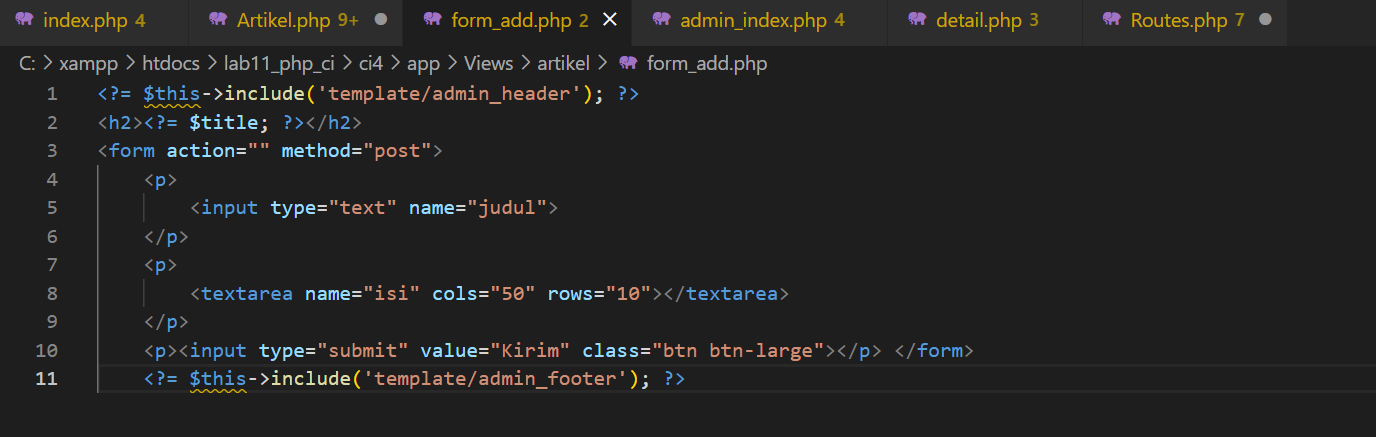Screen dimensions: 1376x437
Task: Click PHP elephant icon on index.php tab
Action: [x=24, y=20]
